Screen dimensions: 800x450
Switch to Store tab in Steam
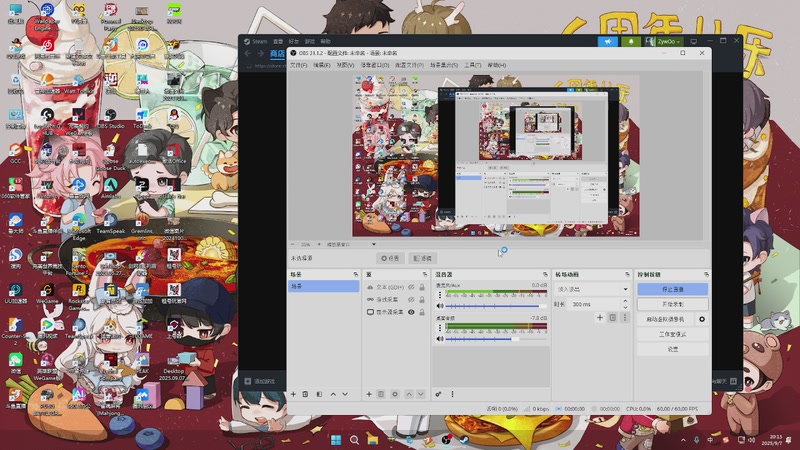point(277,53)
